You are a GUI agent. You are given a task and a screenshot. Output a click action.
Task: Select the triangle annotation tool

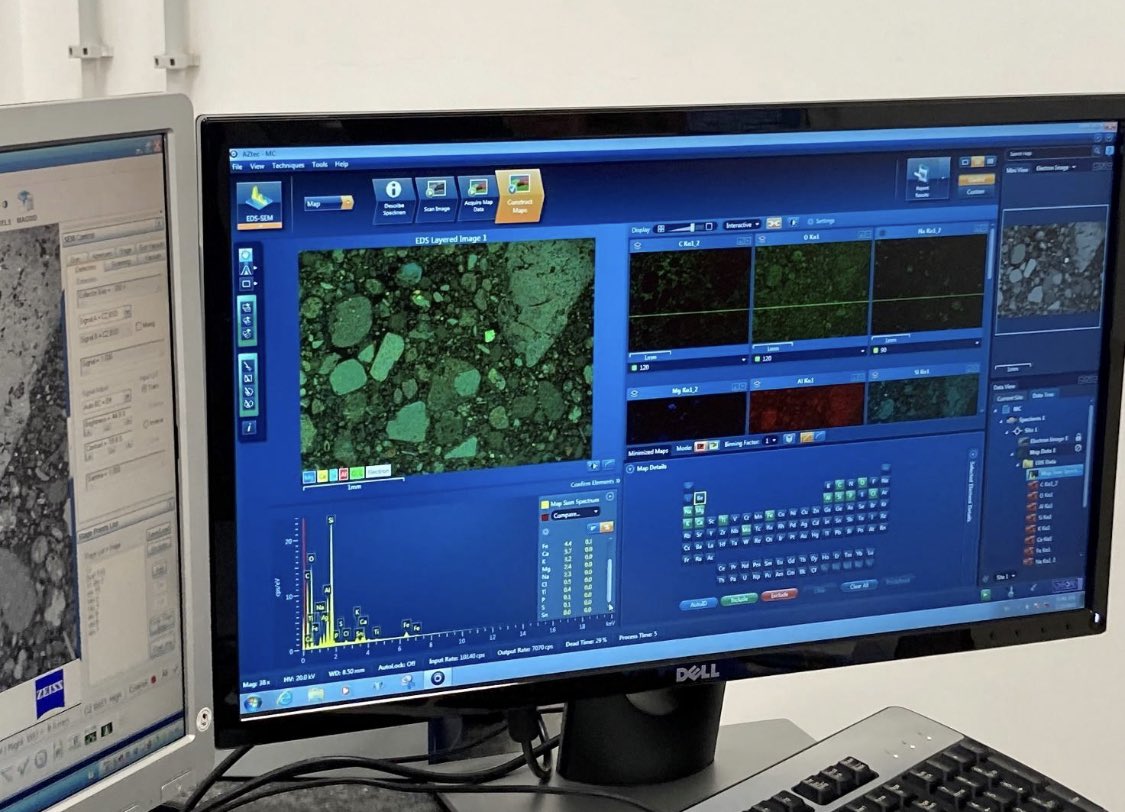pyautogui.click(x=245, y=270)
